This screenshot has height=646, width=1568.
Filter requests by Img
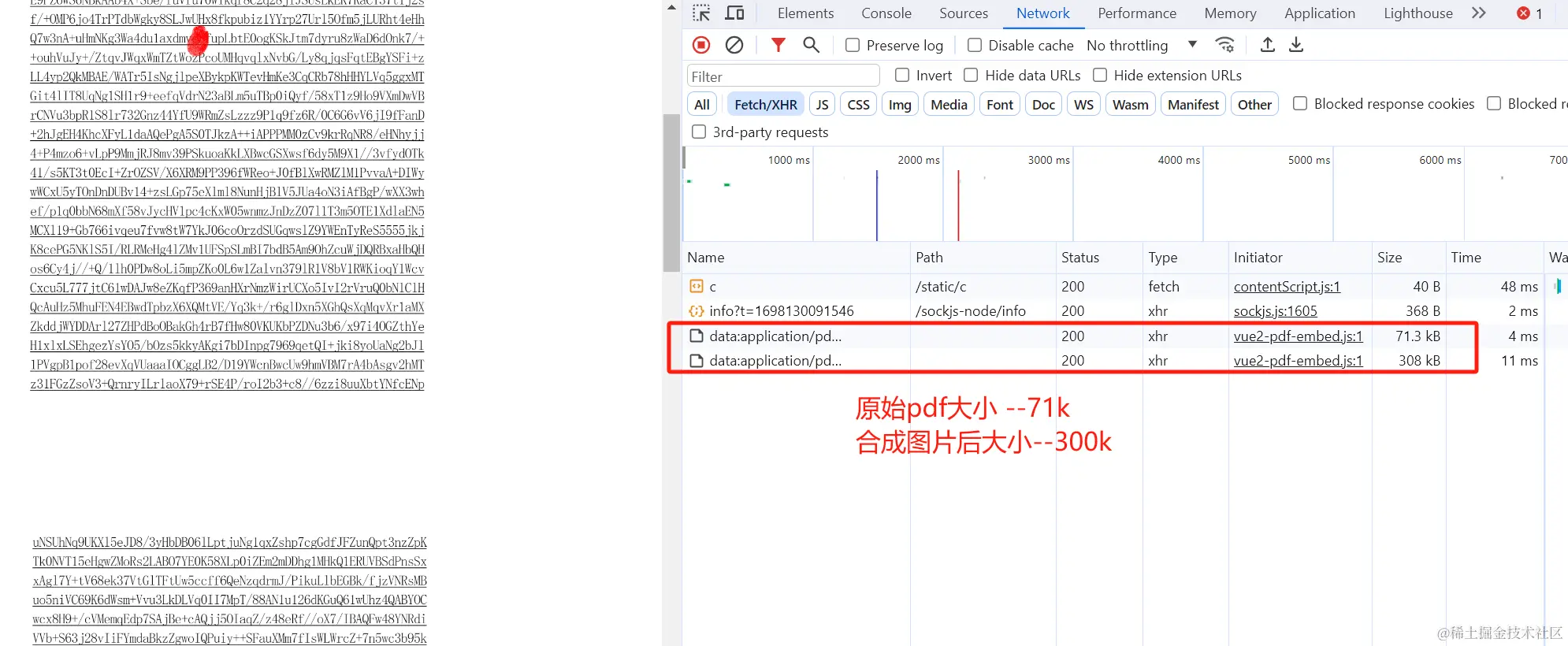click(900, 104)
